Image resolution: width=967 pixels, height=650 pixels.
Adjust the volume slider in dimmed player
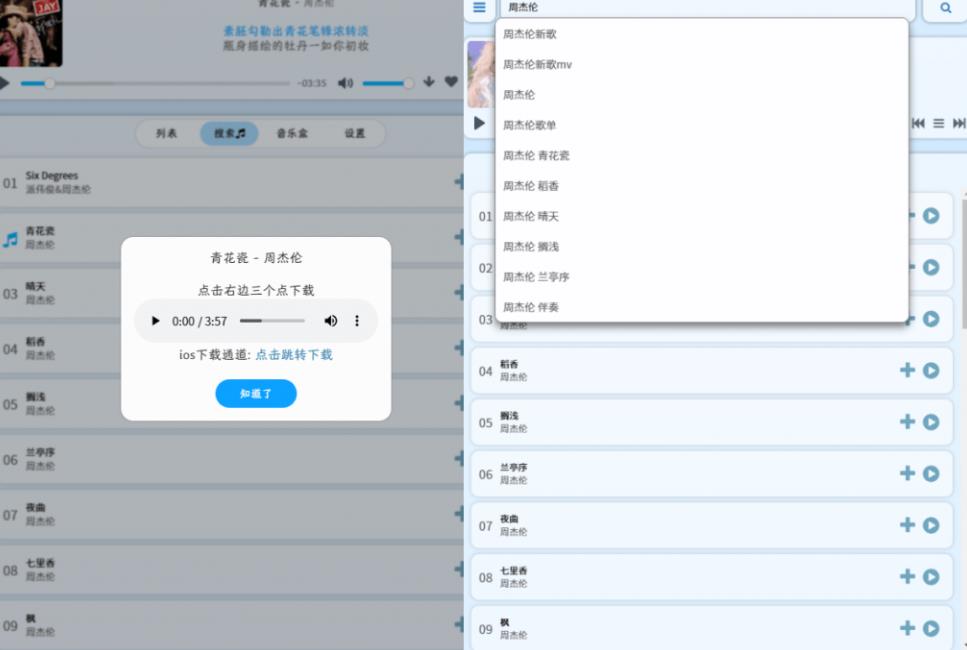(388, 83)
